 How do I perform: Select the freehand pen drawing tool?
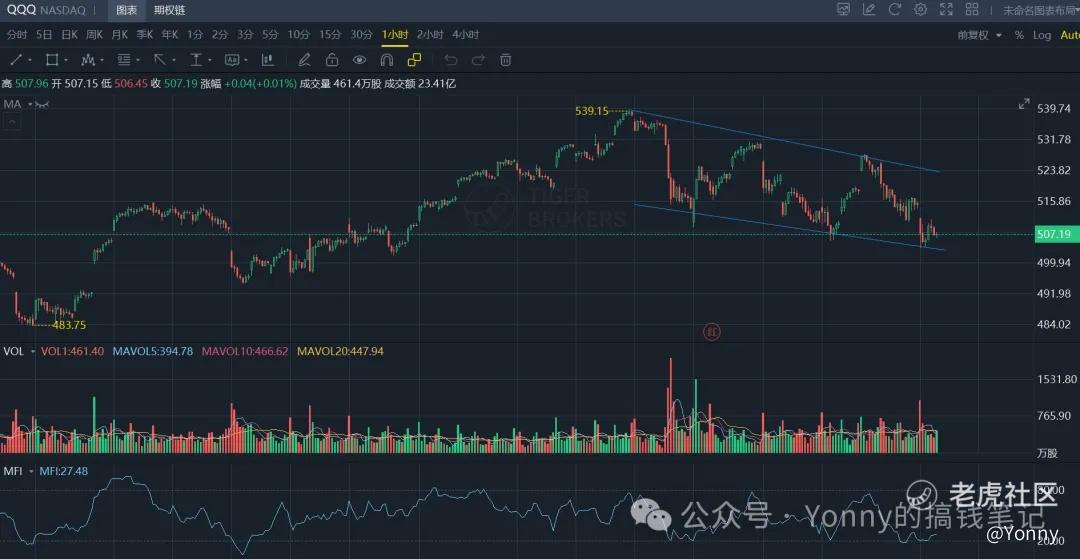[304, 60]
